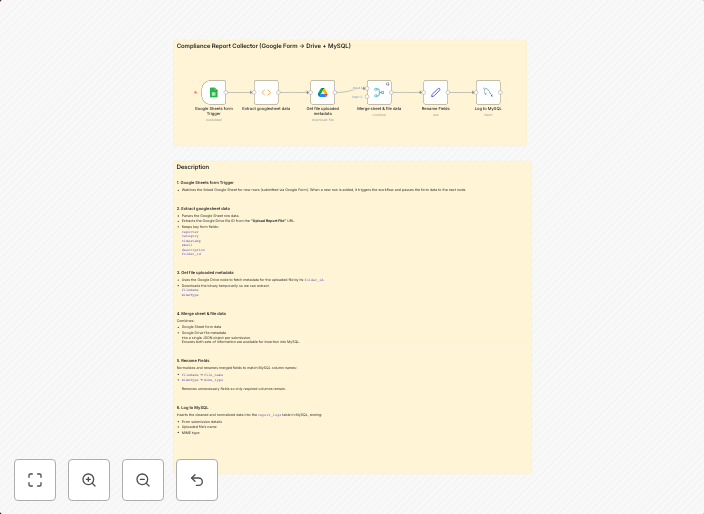
Task: Click the sticky note title Compliance Report Collector
Action: click(264, 46)
